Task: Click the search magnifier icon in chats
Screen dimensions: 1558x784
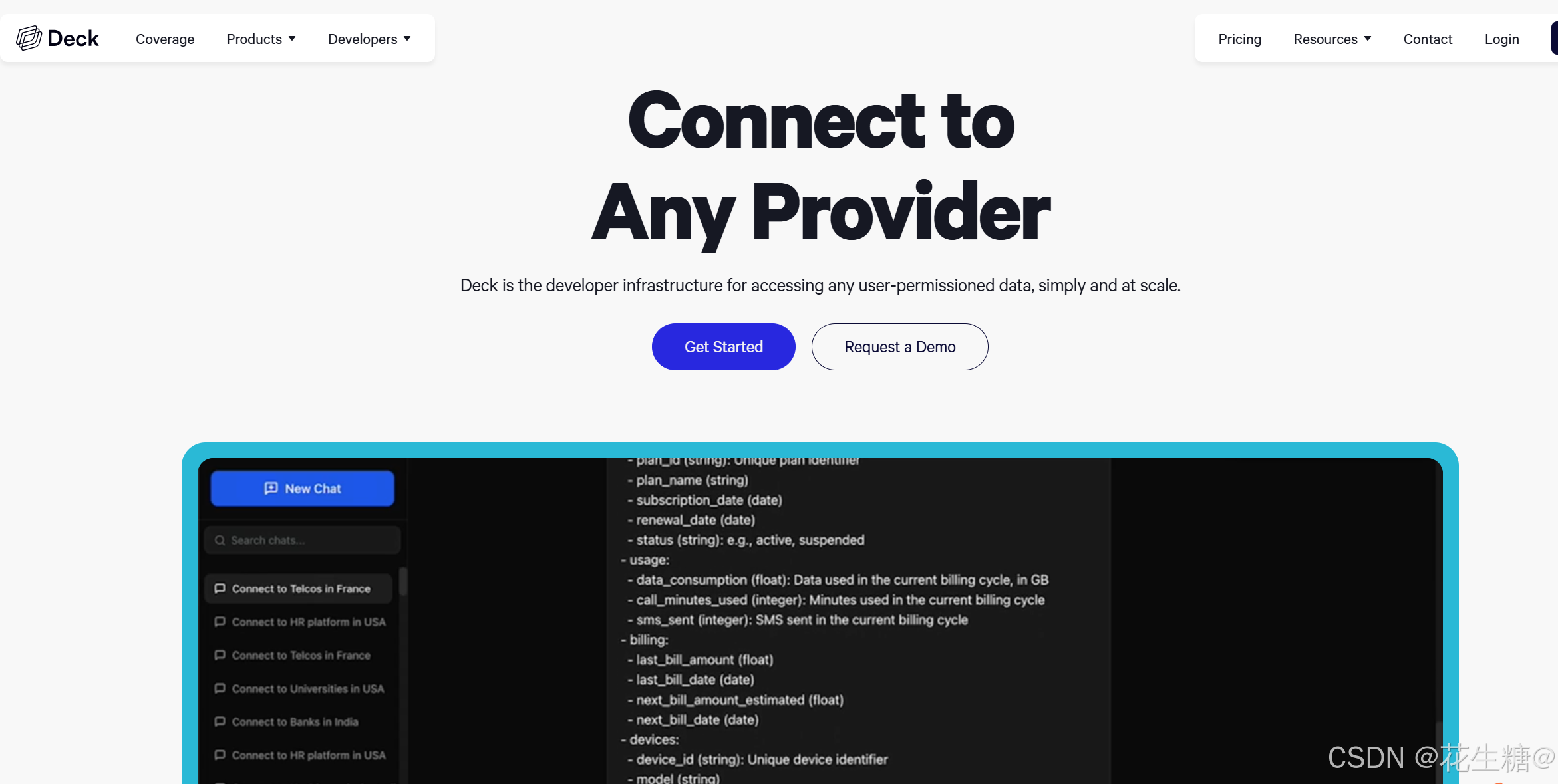Action: pos(220,541)
